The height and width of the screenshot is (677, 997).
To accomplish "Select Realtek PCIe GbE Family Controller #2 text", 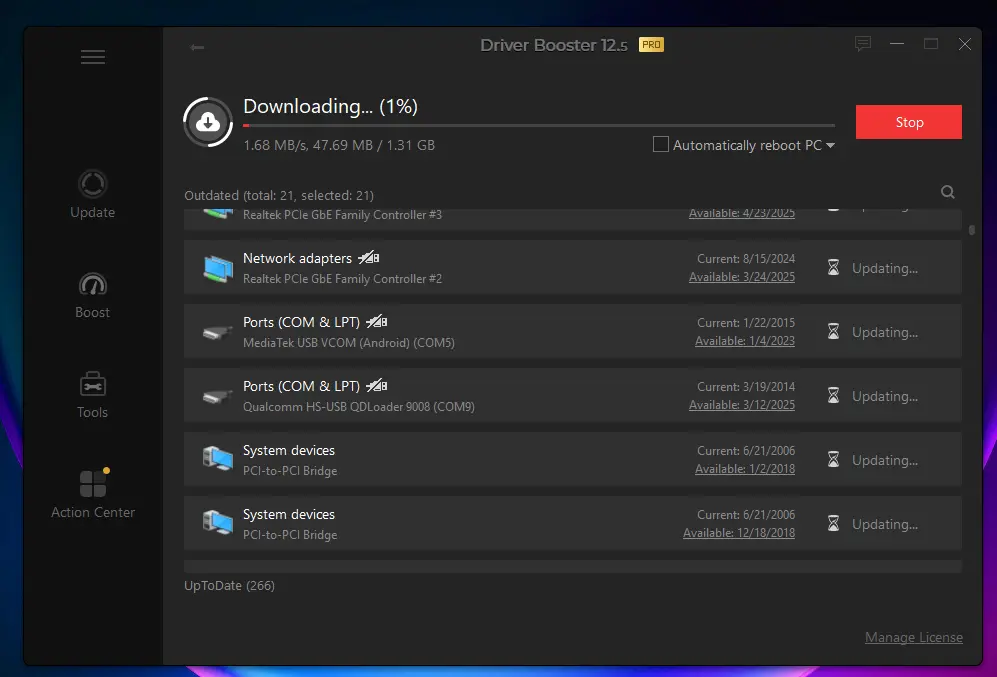I will pos(342,279).
